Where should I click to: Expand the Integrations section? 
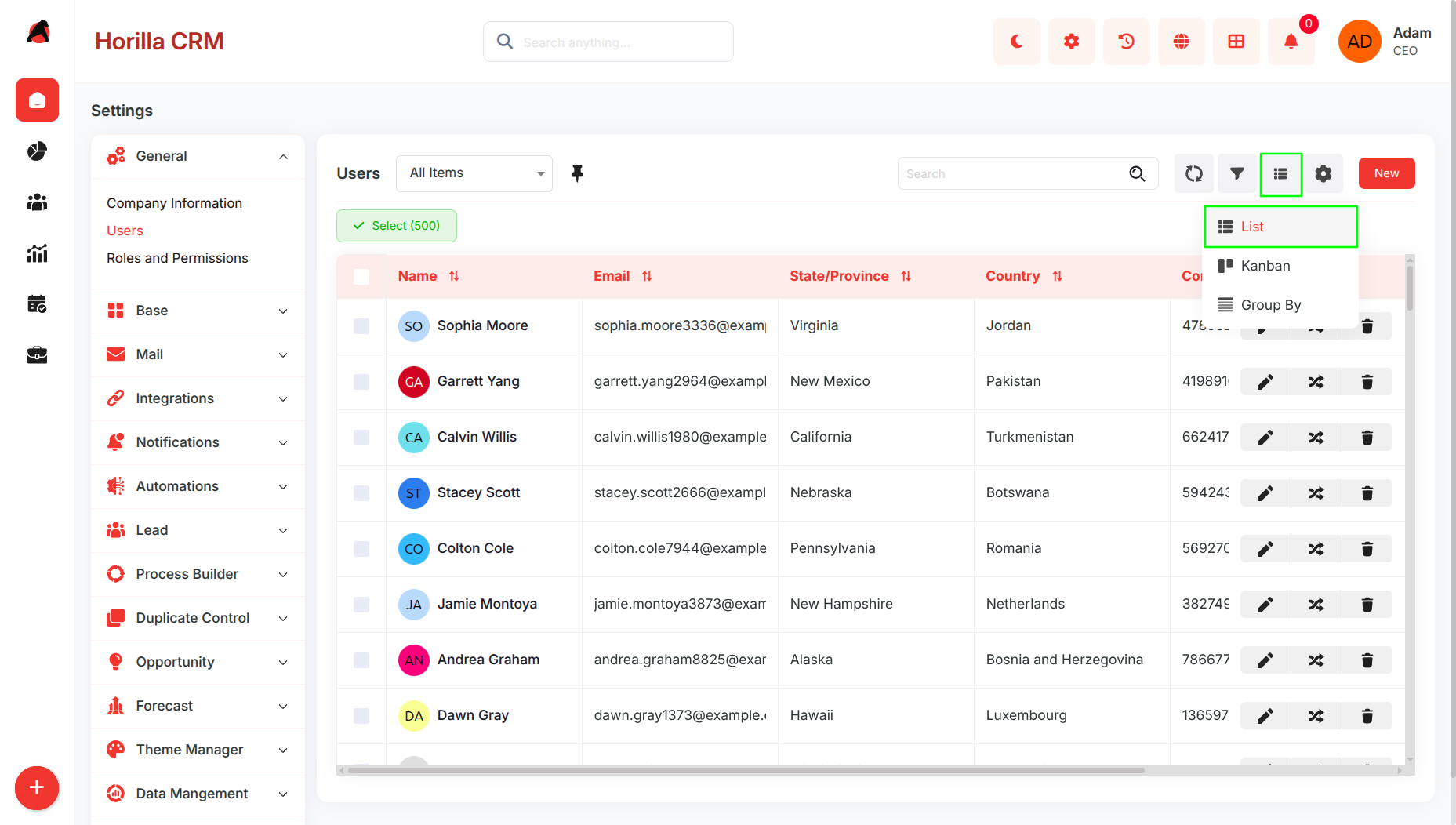pyautogui.click(x=198, y=398)
